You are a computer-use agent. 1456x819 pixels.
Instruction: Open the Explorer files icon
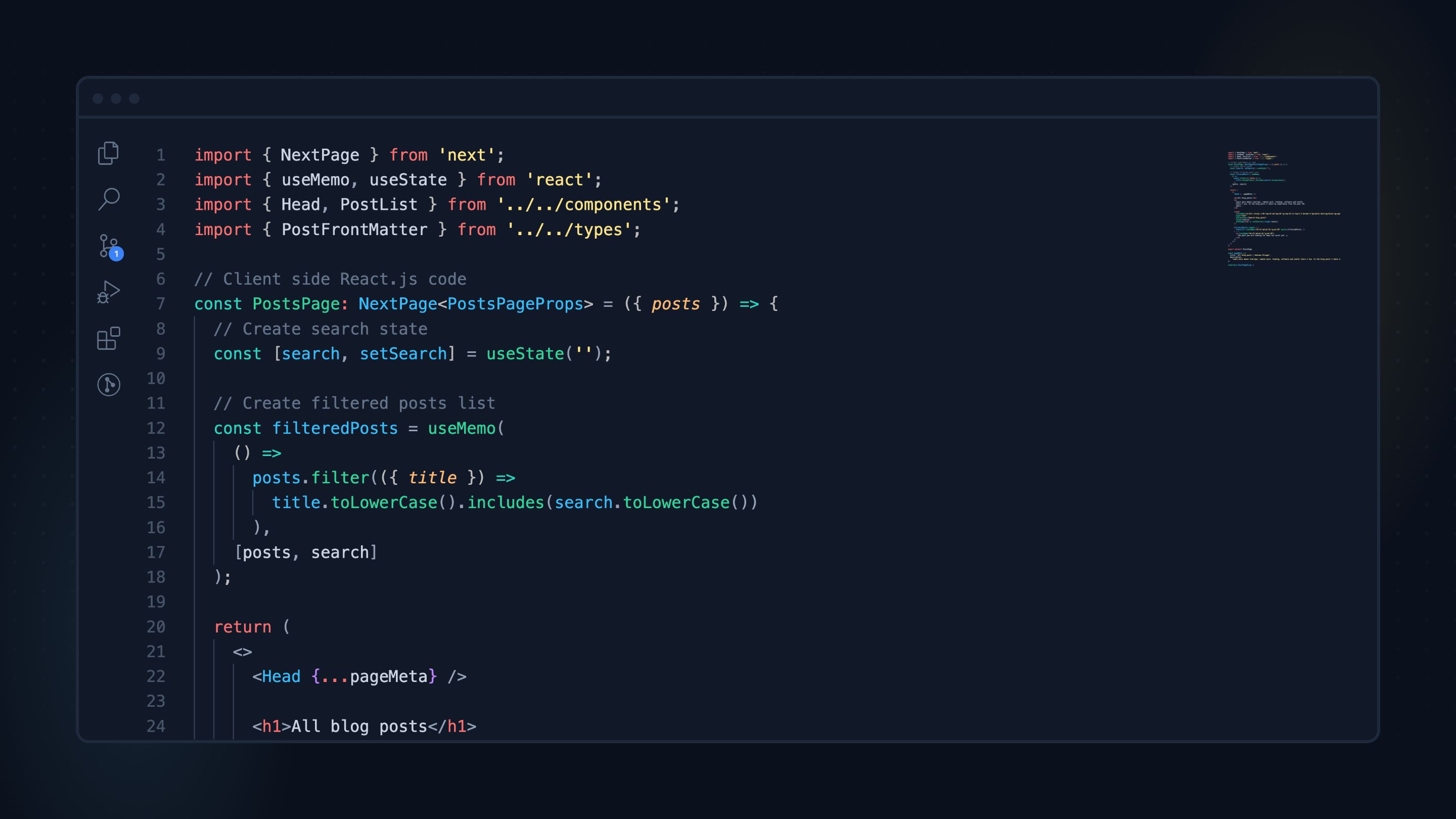click(108, 153)
